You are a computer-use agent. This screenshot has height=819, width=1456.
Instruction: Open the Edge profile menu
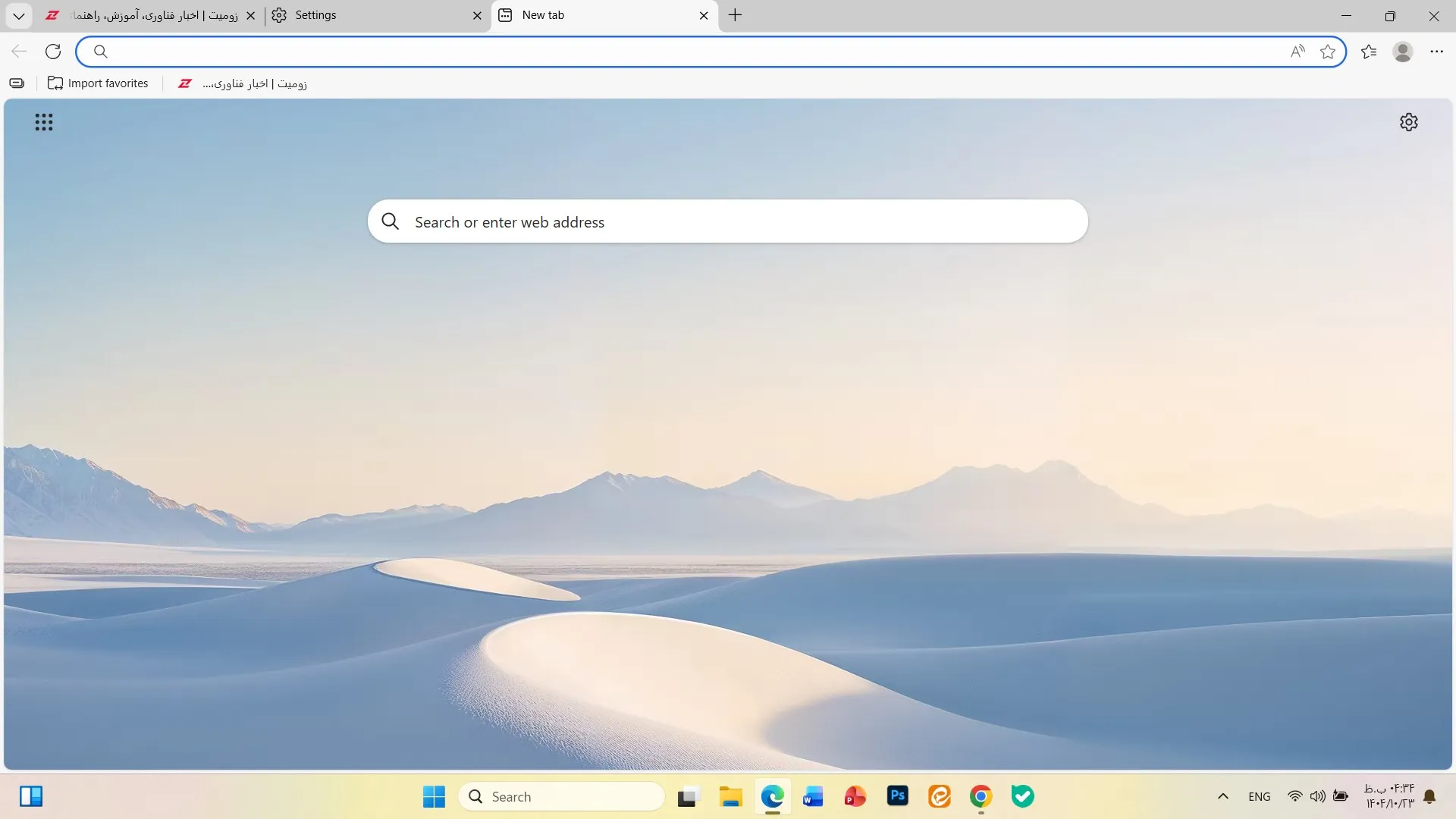(x=1402, y=51)
